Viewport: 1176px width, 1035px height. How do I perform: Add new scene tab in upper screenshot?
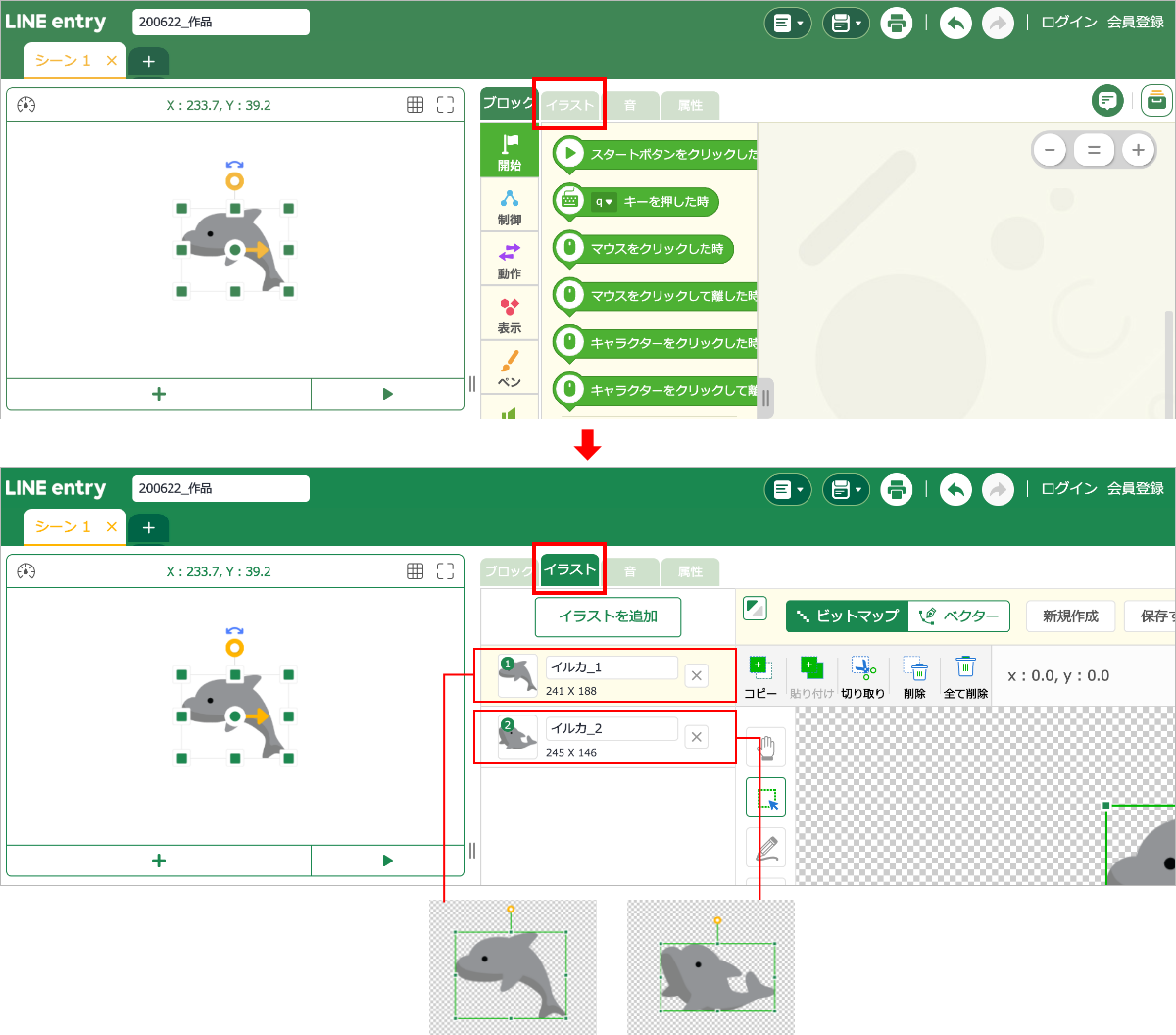point(148,61)
